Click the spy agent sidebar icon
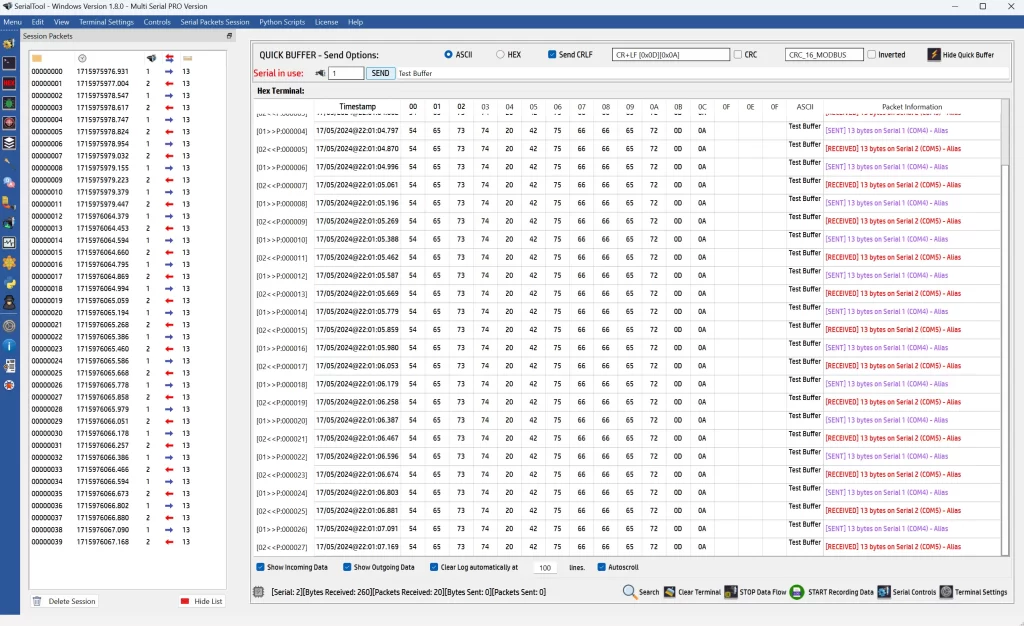1024x626 pixels. coord(9,303)
